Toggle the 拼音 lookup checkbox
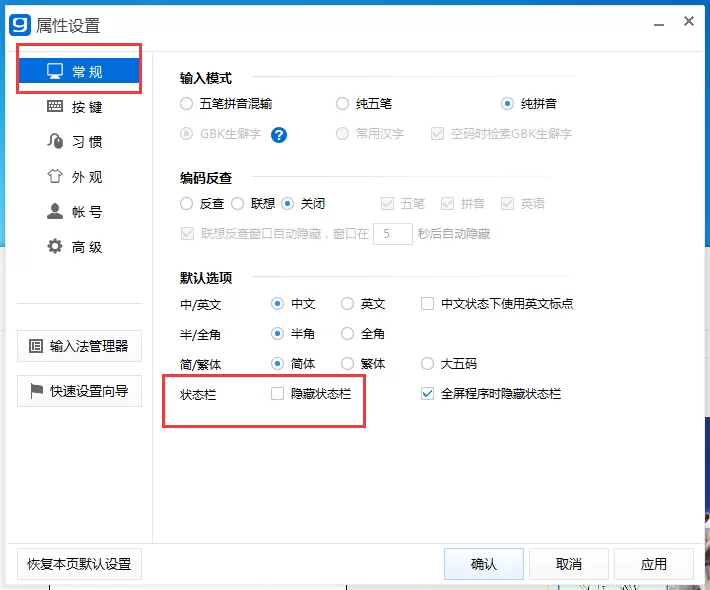Image resolution: width=710 pixels, height=590 pixels. coord(447,204)
